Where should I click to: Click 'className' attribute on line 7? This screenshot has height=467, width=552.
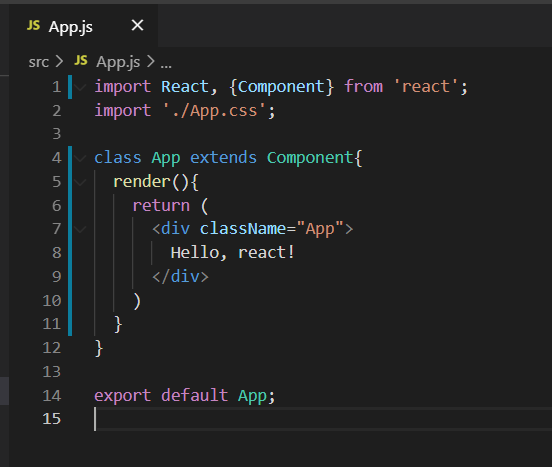(x=243, y=229)
